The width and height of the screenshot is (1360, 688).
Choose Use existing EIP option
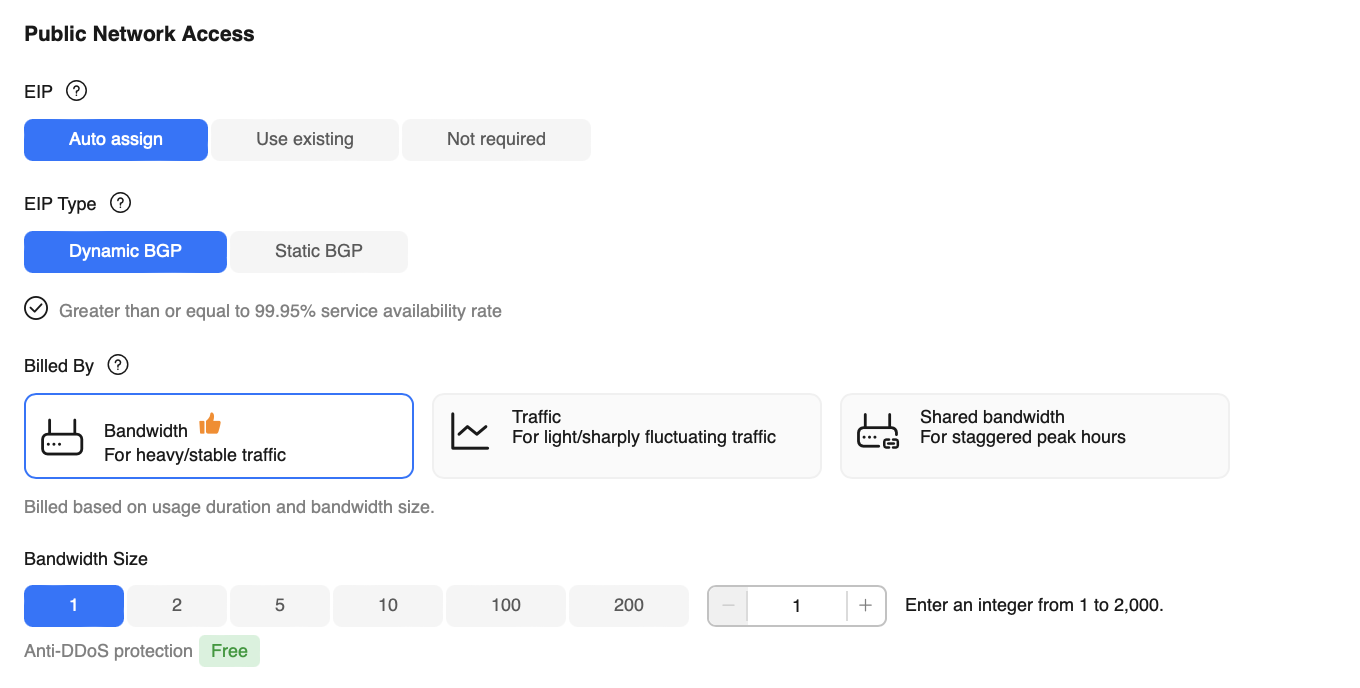pos(305,140)
